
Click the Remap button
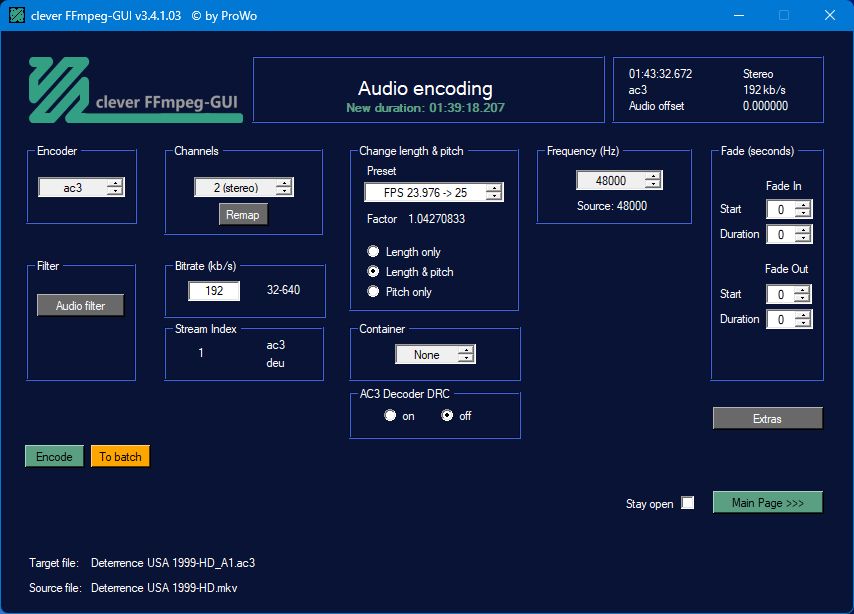click(x=243, y=215)
